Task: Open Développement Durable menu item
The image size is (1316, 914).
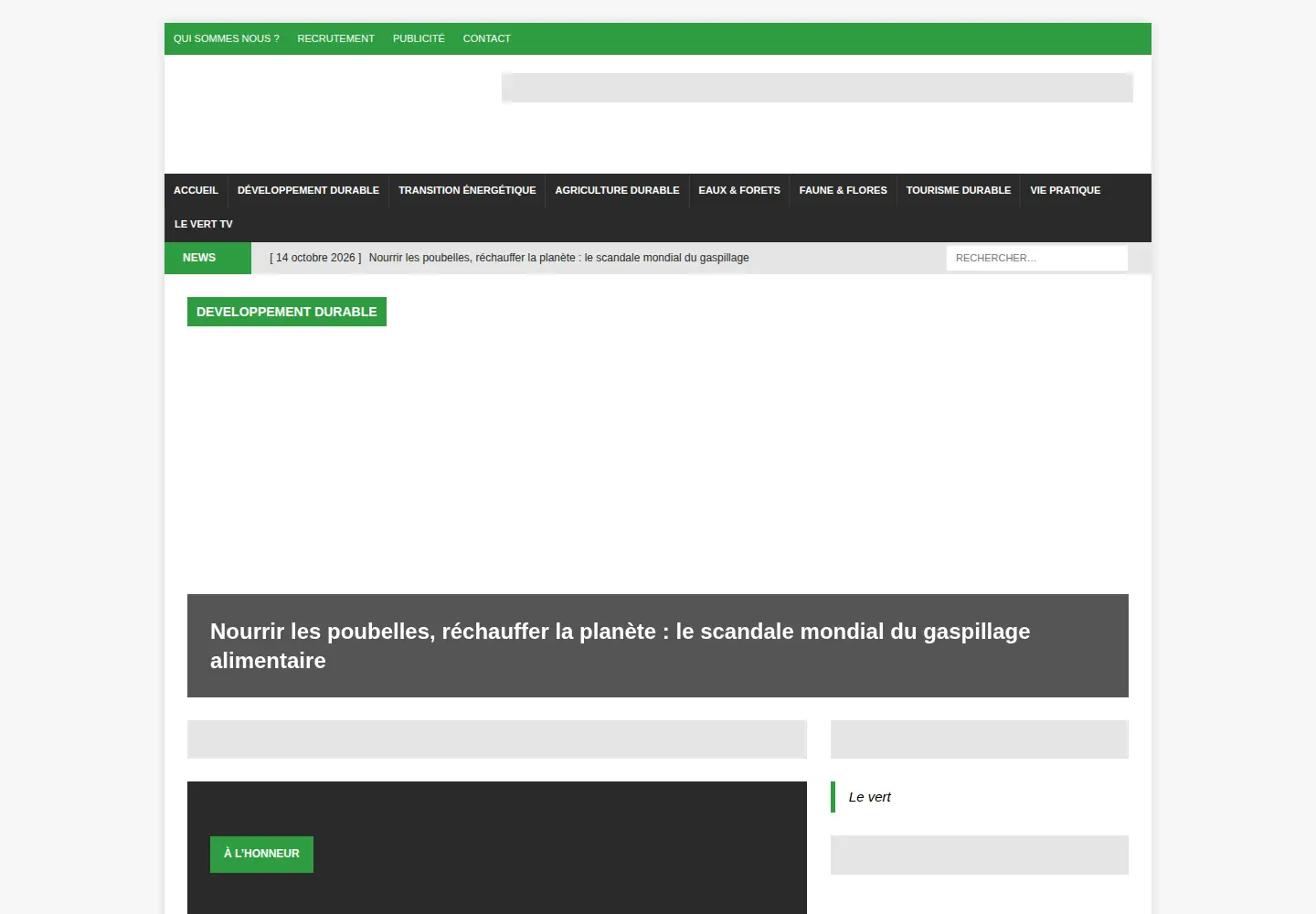Action: [308, 190]
